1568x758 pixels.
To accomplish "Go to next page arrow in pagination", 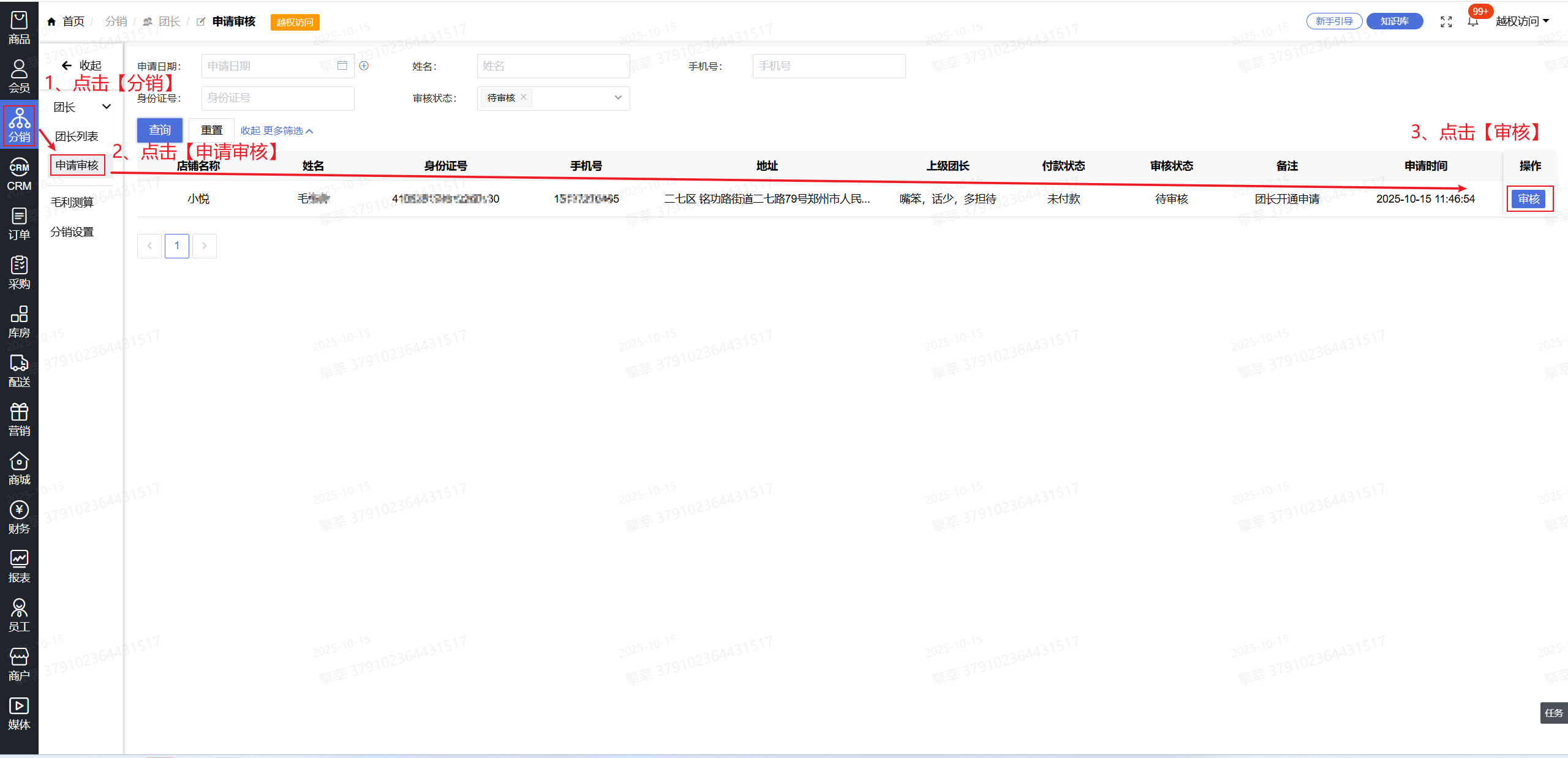I will click(x=205, y=246).
